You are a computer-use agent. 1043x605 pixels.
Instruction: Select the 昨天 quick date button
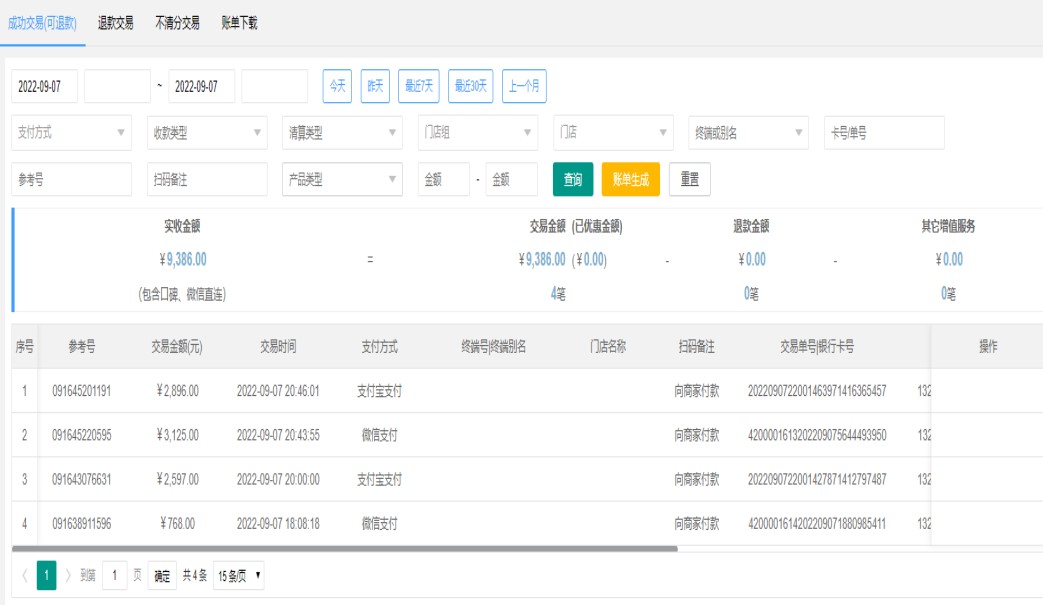[375, 86]
